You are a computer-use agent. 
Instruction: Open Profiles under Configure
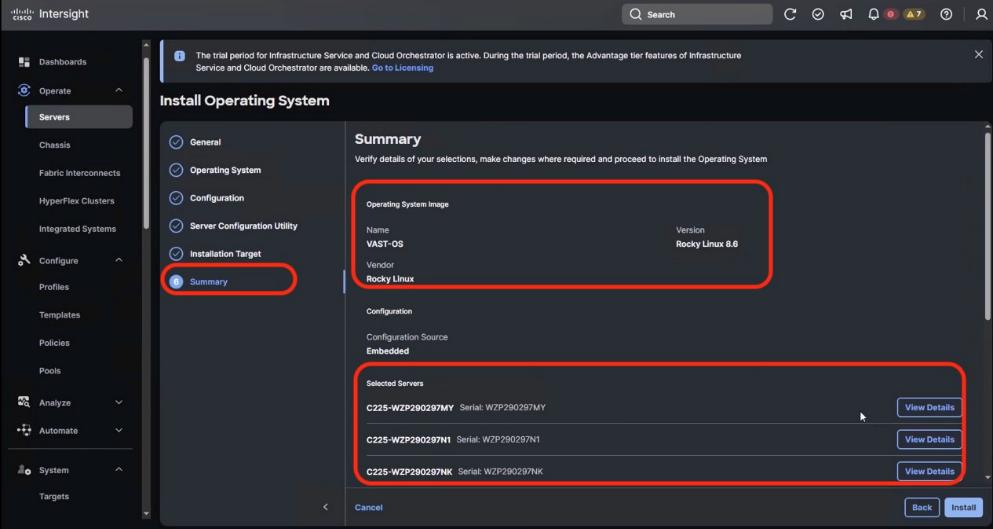click(54, 287)
